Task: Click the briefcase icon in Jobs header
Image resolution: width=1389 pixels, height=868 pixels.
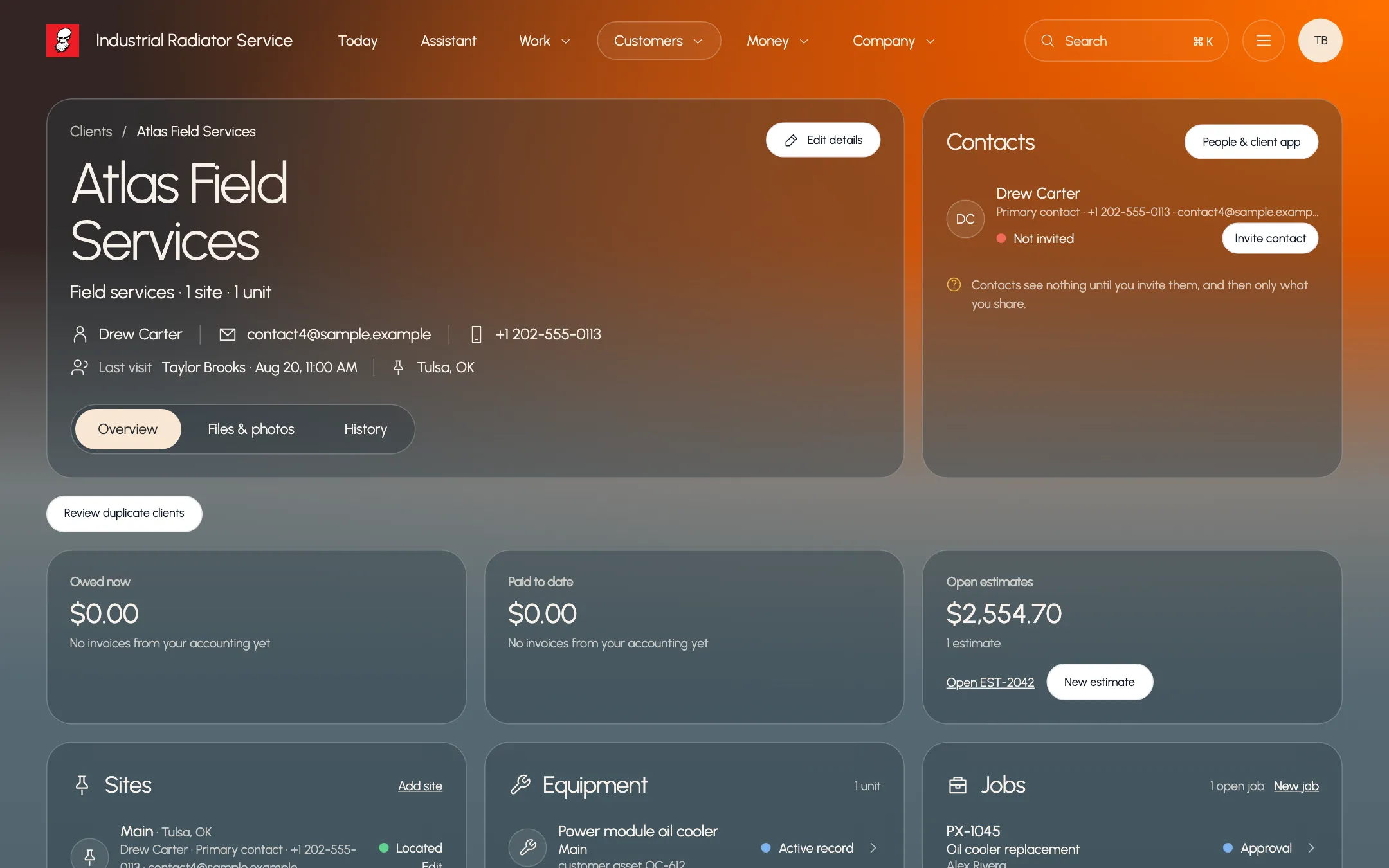Action: coord(958,785)
